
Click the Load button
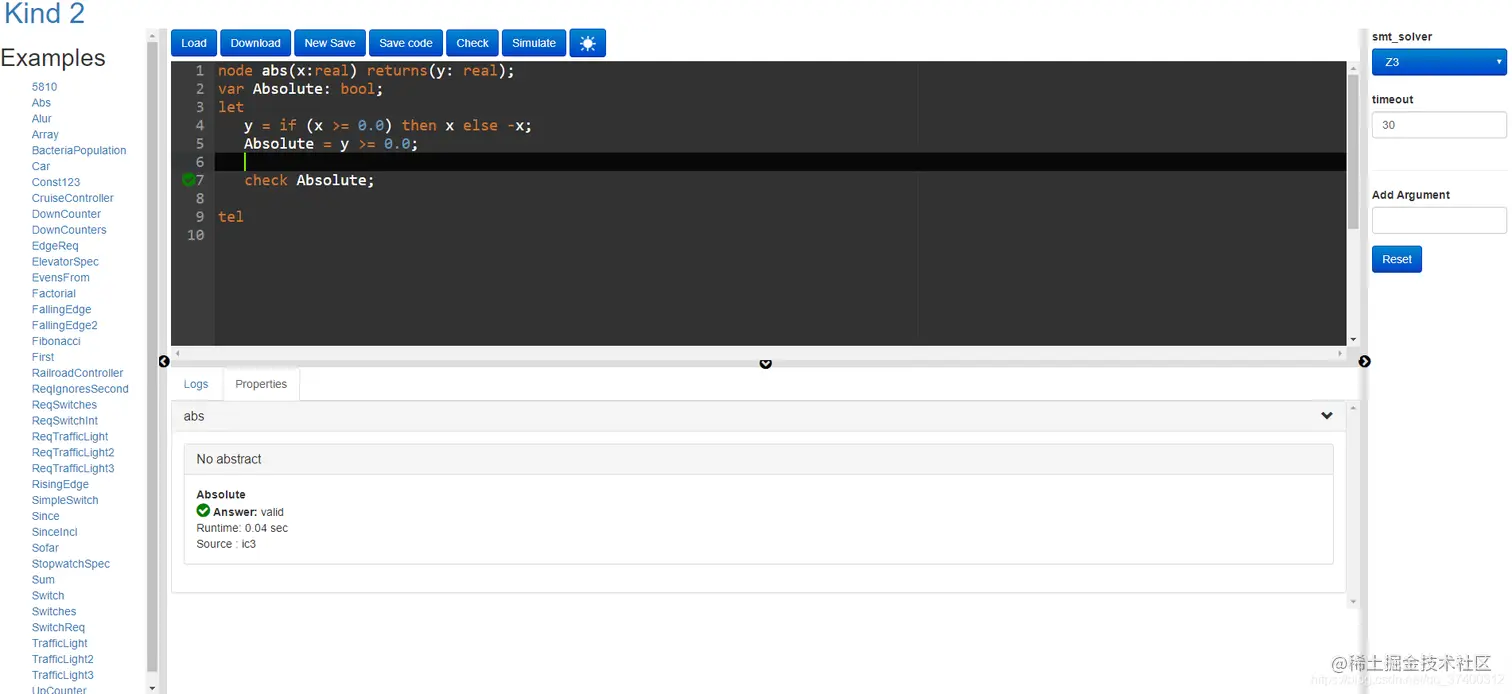pyautogui.click(x=194, y=43)
